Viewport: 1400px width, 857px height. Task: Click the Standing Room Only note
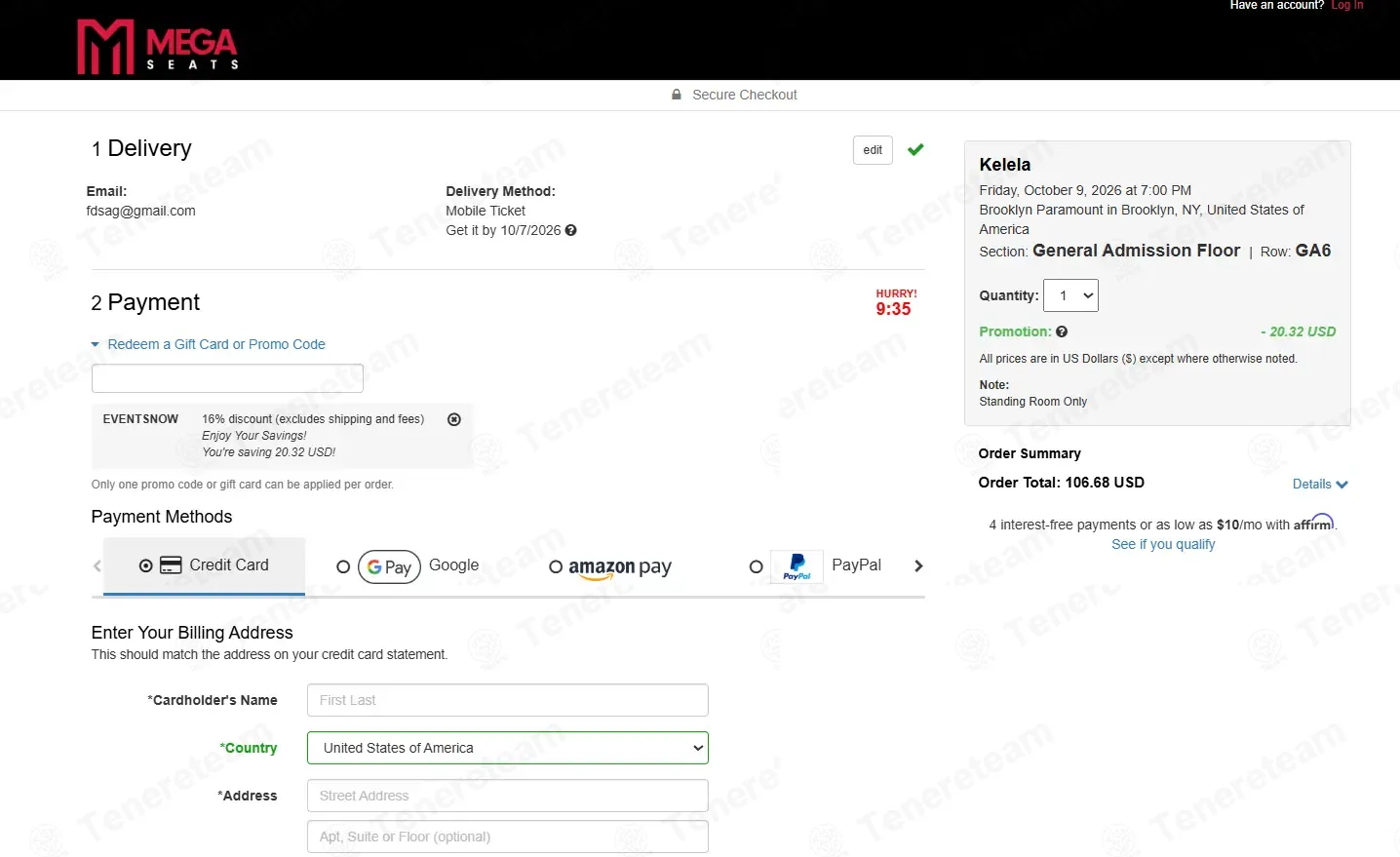coord(1032,402)
